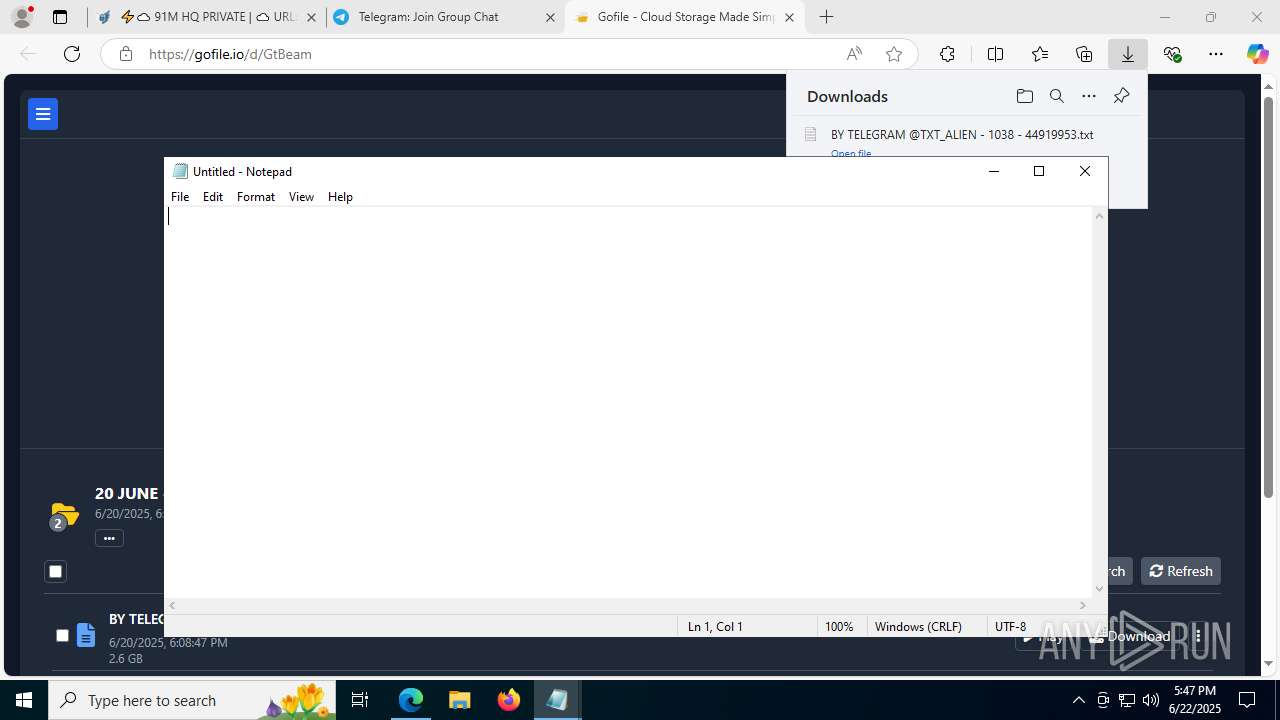Close the 91M HQ PRIVATE tab
This screenshot has height=720, width=1280.
tap(311, 17)
